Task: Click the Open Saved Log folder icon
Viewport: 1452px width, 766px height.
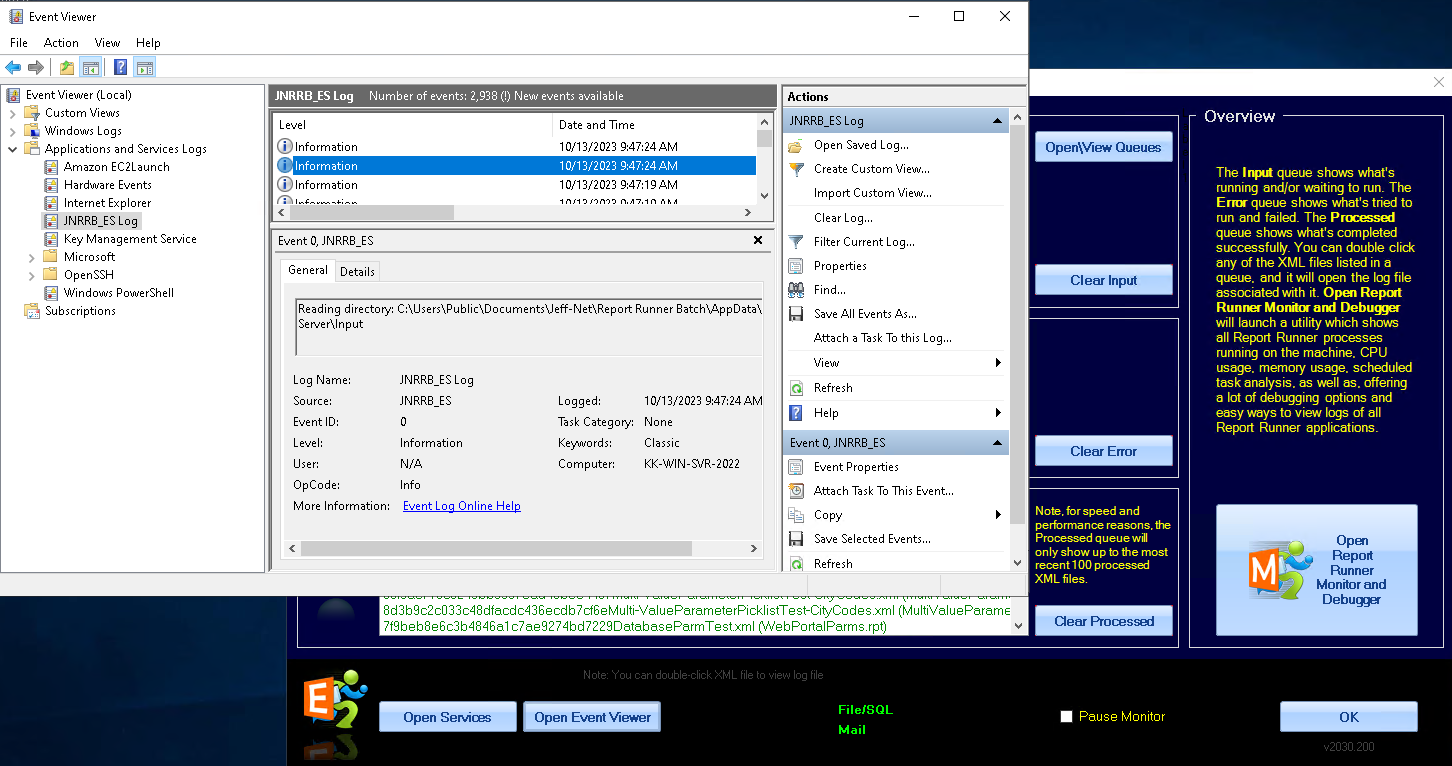Action: click(x=796, y=145)
